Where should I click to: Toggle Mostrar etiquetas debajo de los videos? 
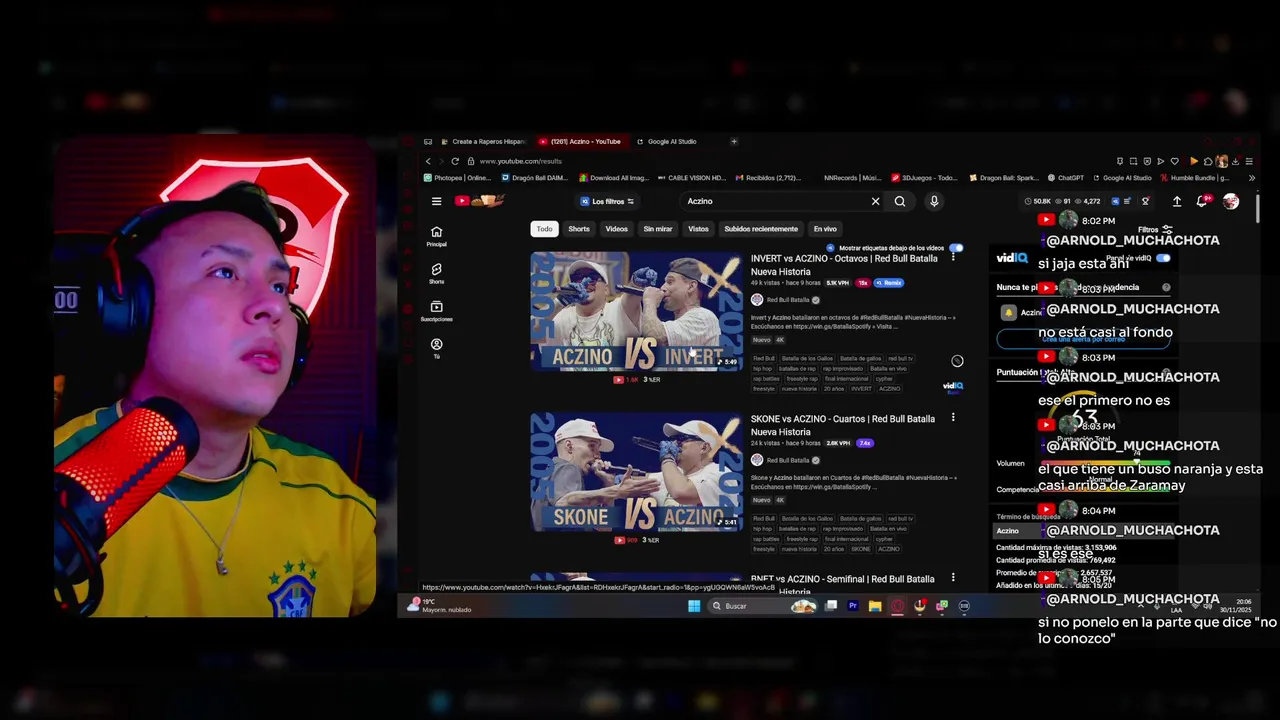click(x=956, y=248)
